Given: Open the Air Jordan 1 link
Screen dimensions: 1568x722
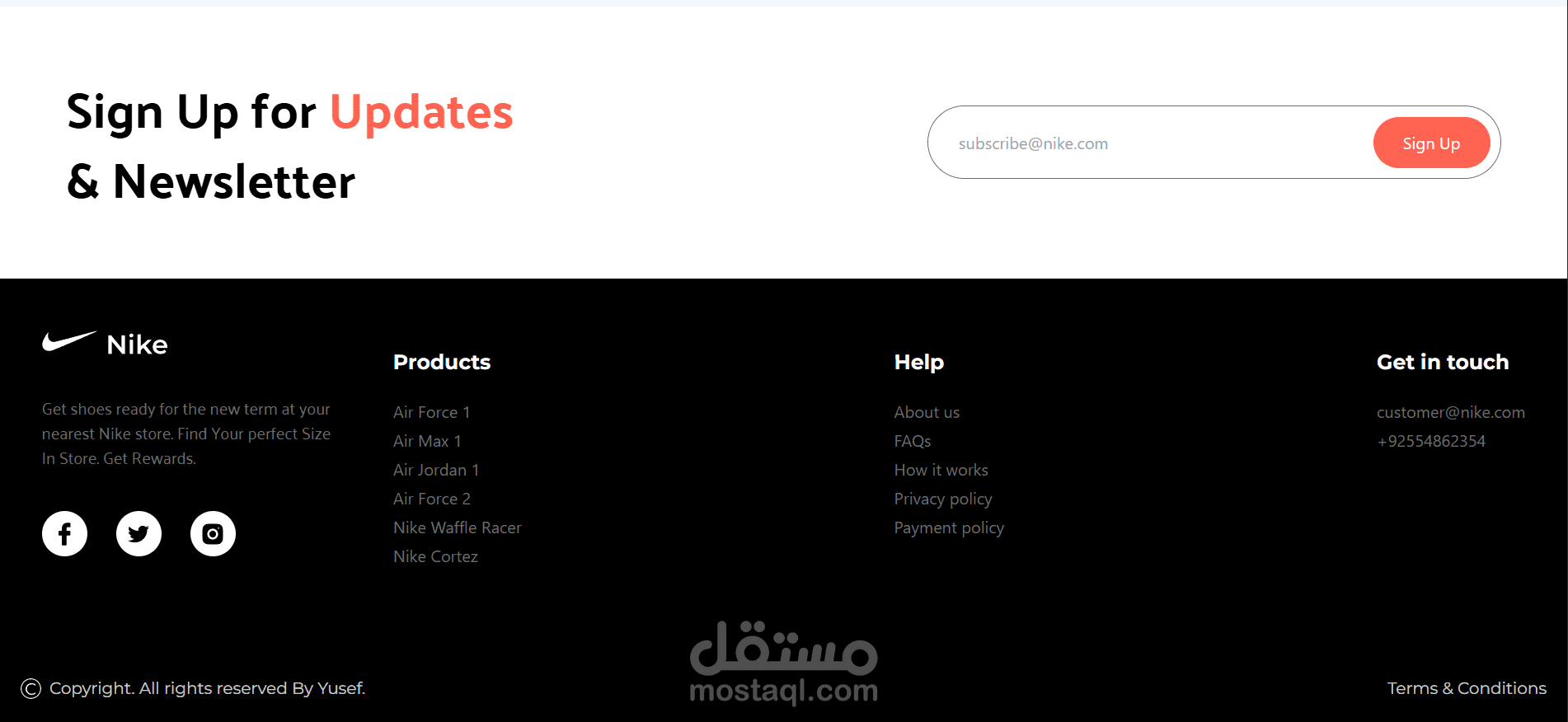Looking at the screenshot, I should 436,470.
